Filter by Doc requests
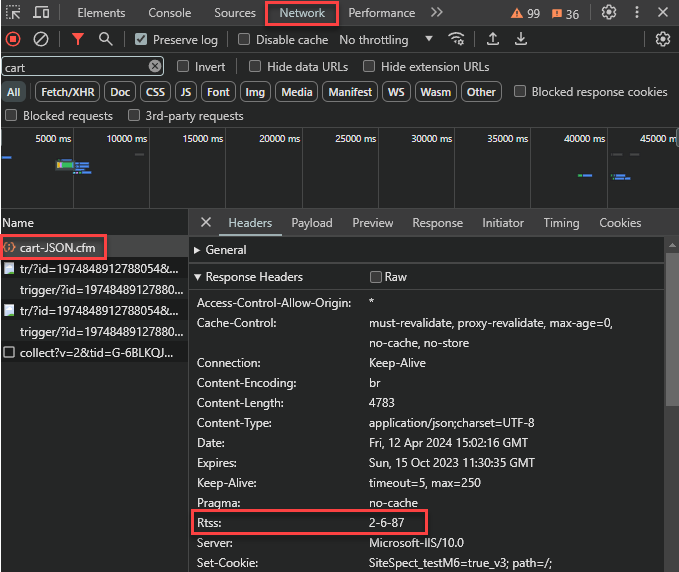The image size is (679, 572). pyautogui.click(x=120, y=92)
